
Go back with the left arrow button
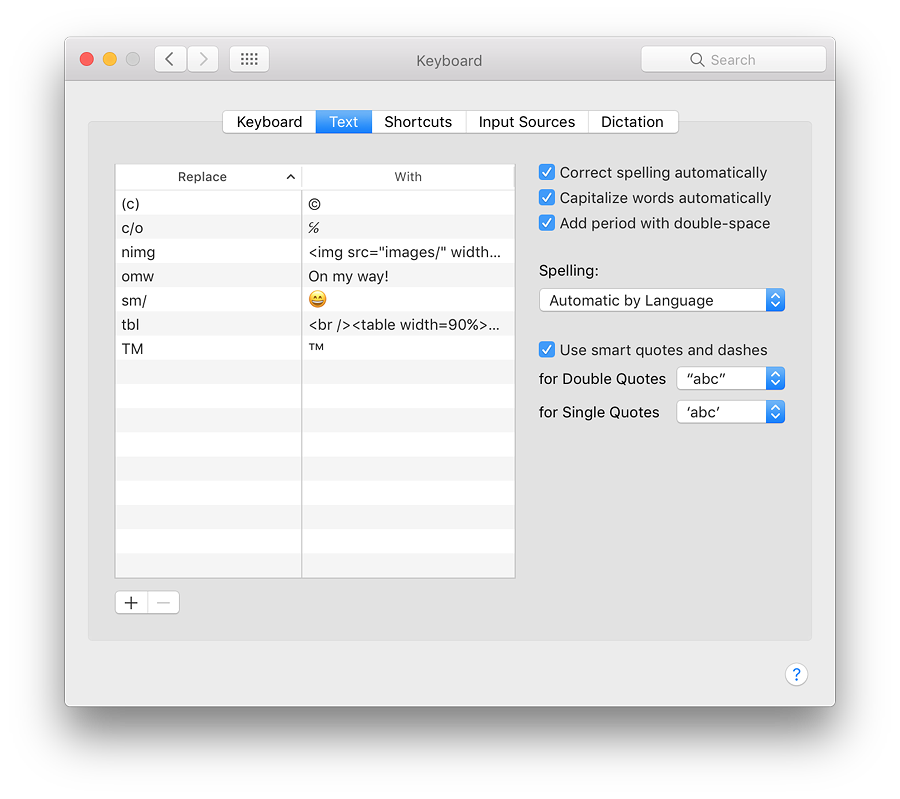click(170, 59)
